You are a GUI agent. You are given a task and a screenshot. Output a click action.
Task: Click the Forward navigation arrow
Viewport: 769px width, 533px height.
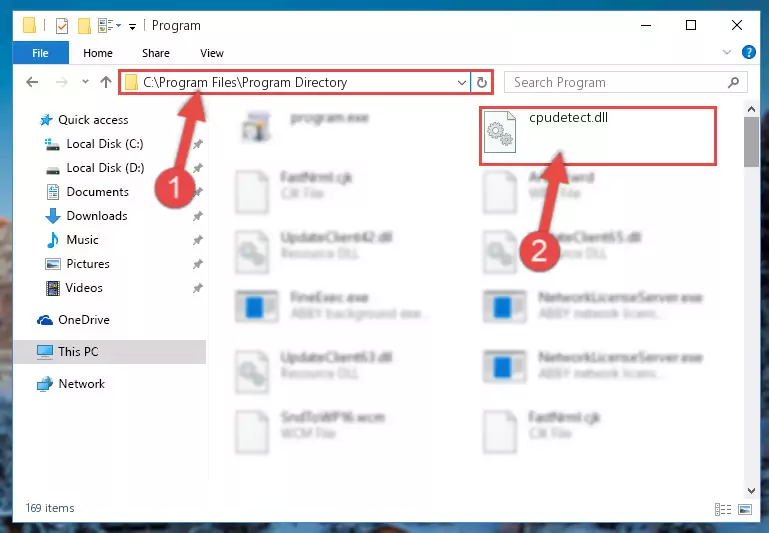point(61,82)
